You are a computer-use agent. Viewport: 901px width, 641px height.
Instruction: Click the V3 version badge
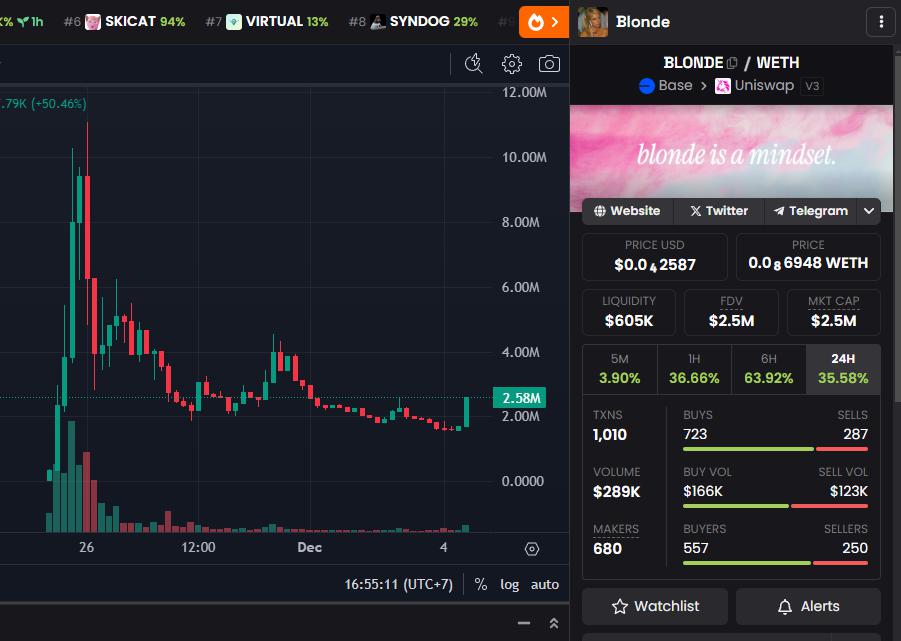812,86
